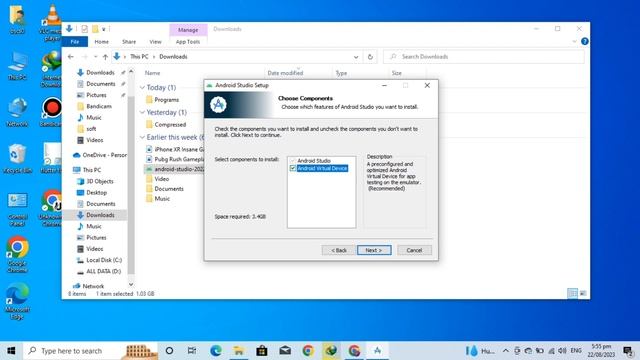Open Explorer help icon
The height and width of the screenshot is (360, 640).
(584, 42)
